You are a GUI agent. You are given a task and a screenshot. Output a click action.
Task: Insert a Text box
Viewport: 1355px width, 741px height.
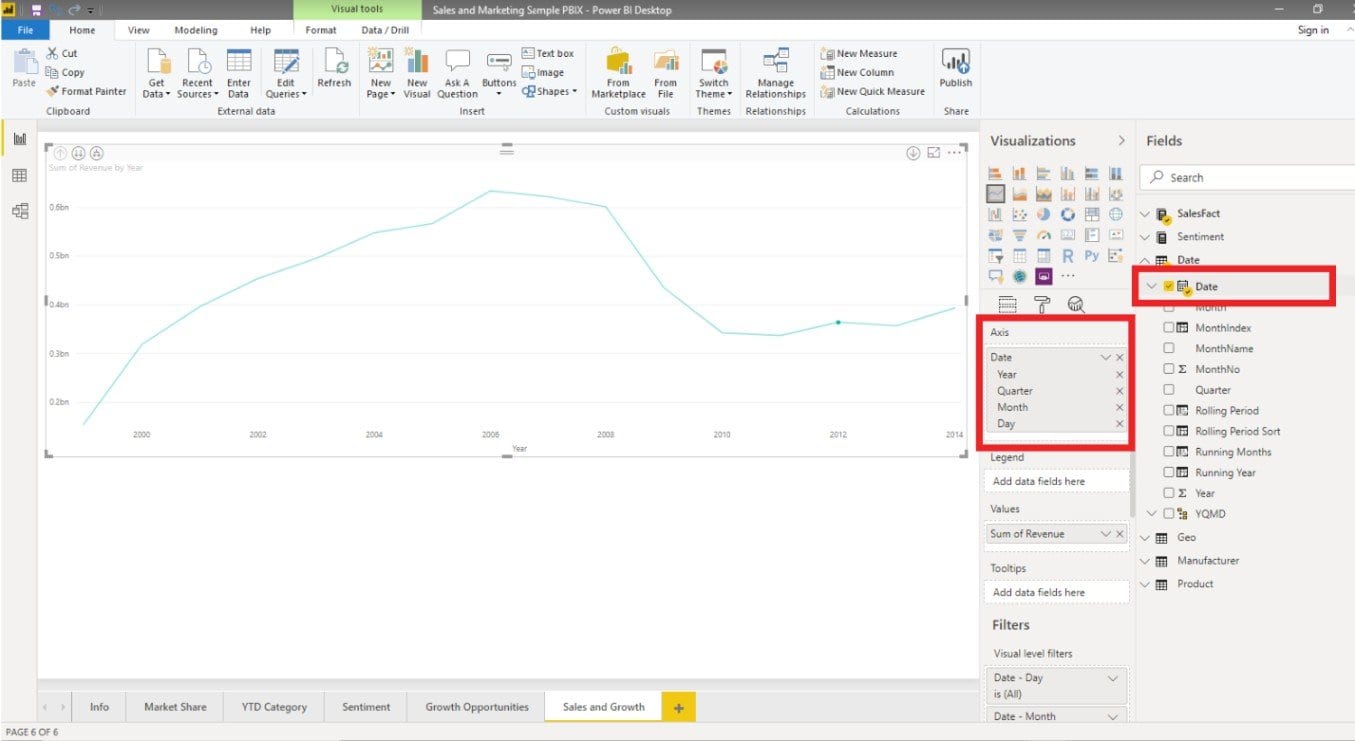548,53
